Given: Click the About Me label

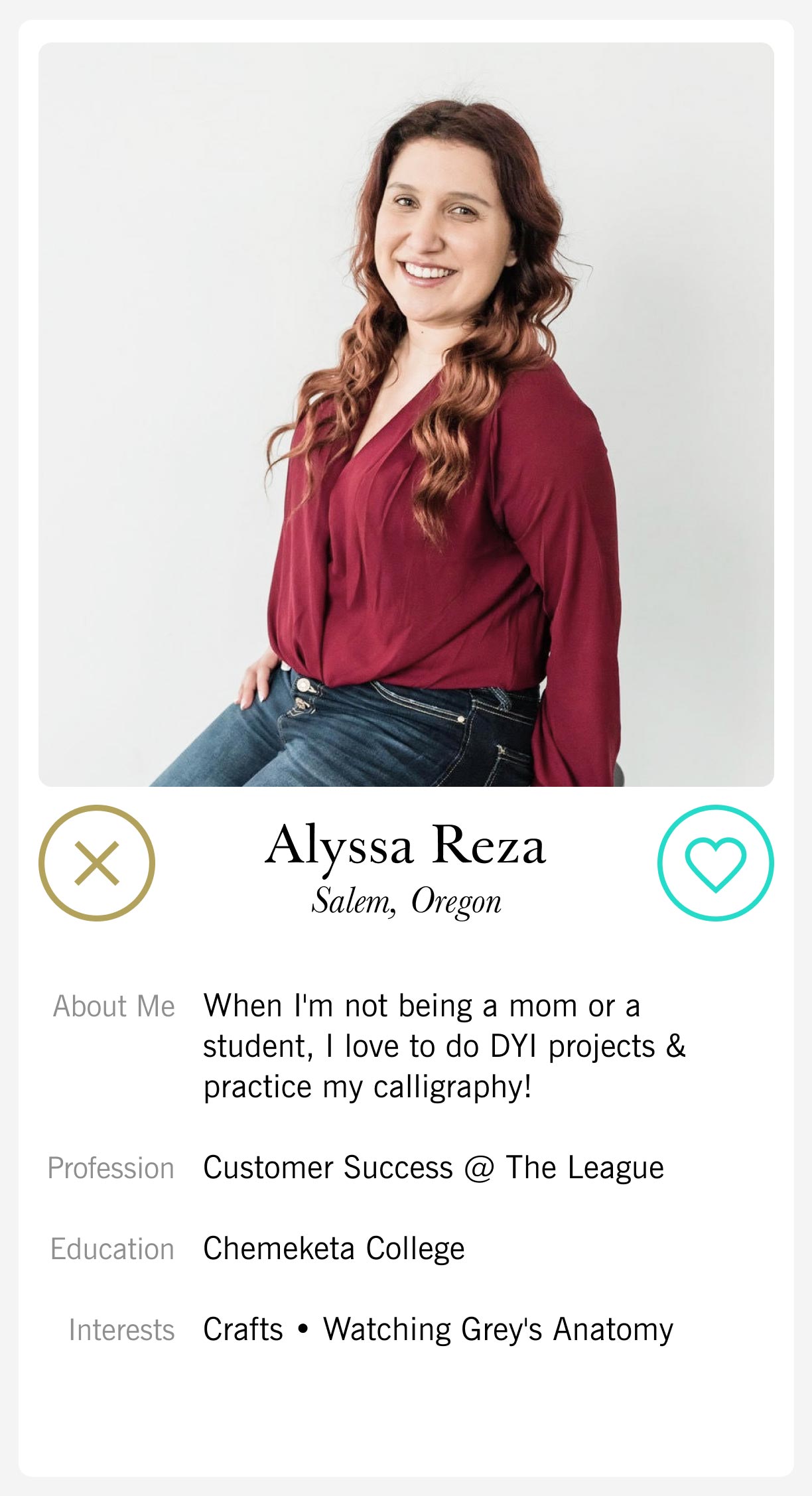Looking at the screenshot, I should point(114,1006).
